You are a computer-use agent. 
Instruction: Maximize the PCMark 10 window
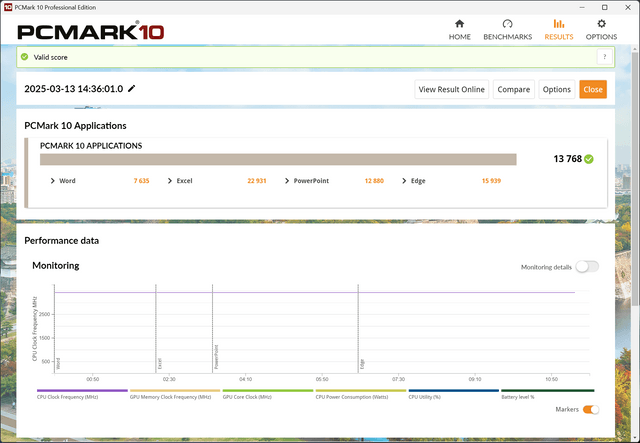[604, 7]
